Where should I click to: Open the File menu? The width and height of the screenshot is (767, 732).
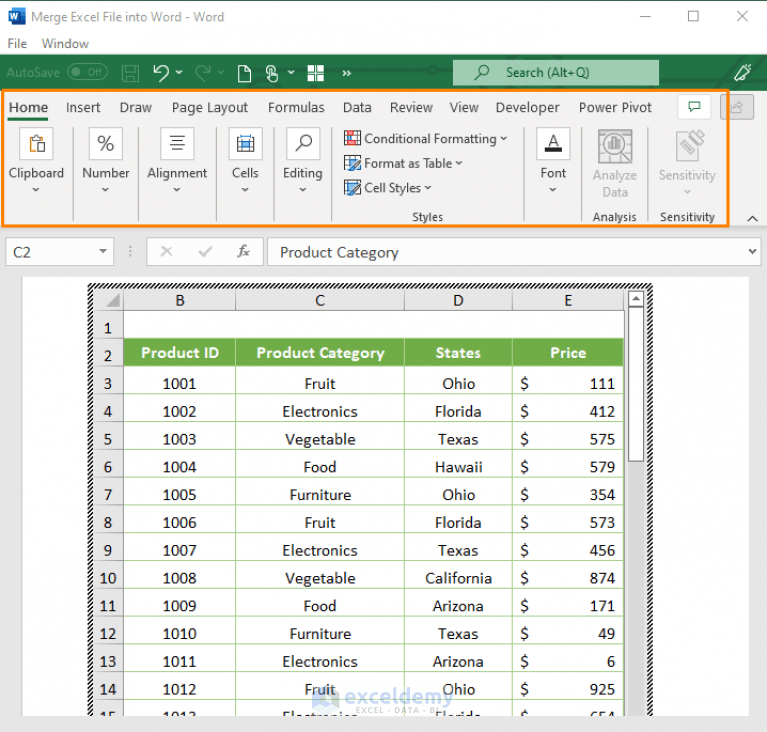pos(17,44)
